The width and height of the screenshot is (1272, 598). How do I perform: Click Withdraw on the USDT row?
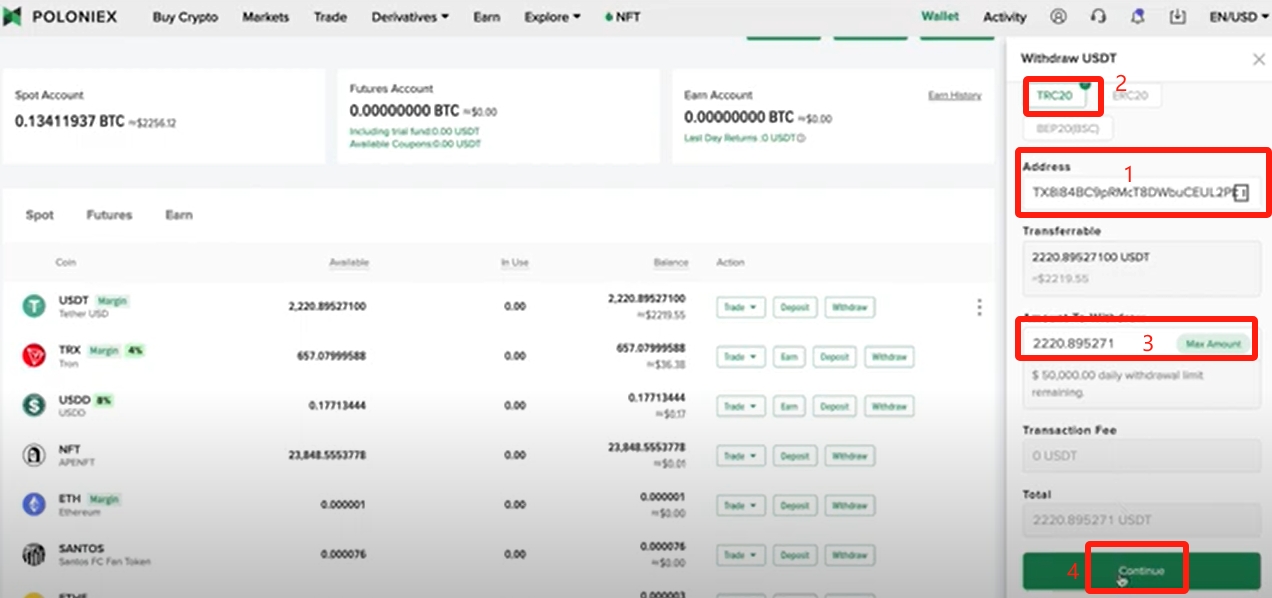tap(849, 307)
